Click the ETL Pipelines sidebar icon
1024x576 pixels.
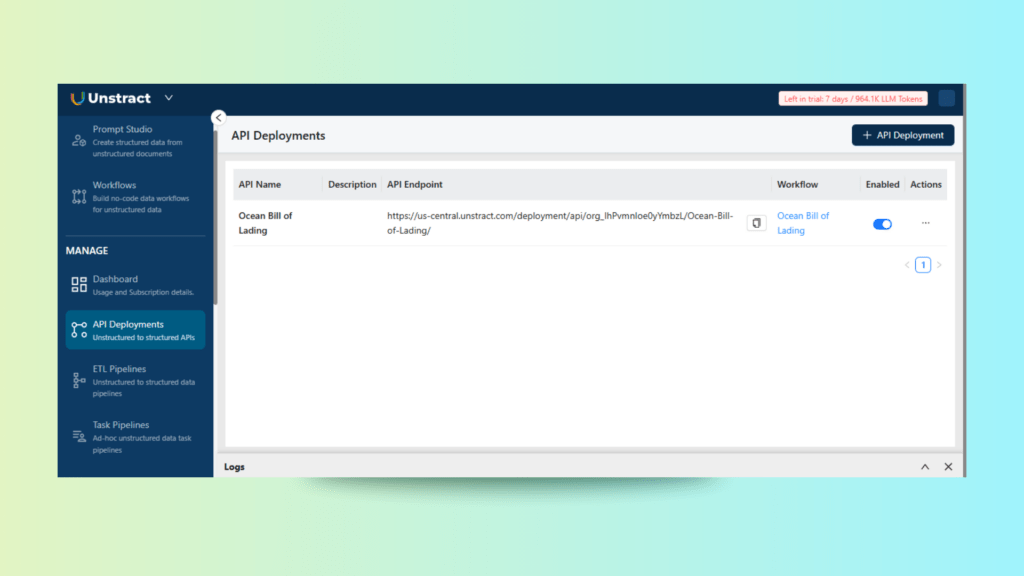click(x=79, y=381)
